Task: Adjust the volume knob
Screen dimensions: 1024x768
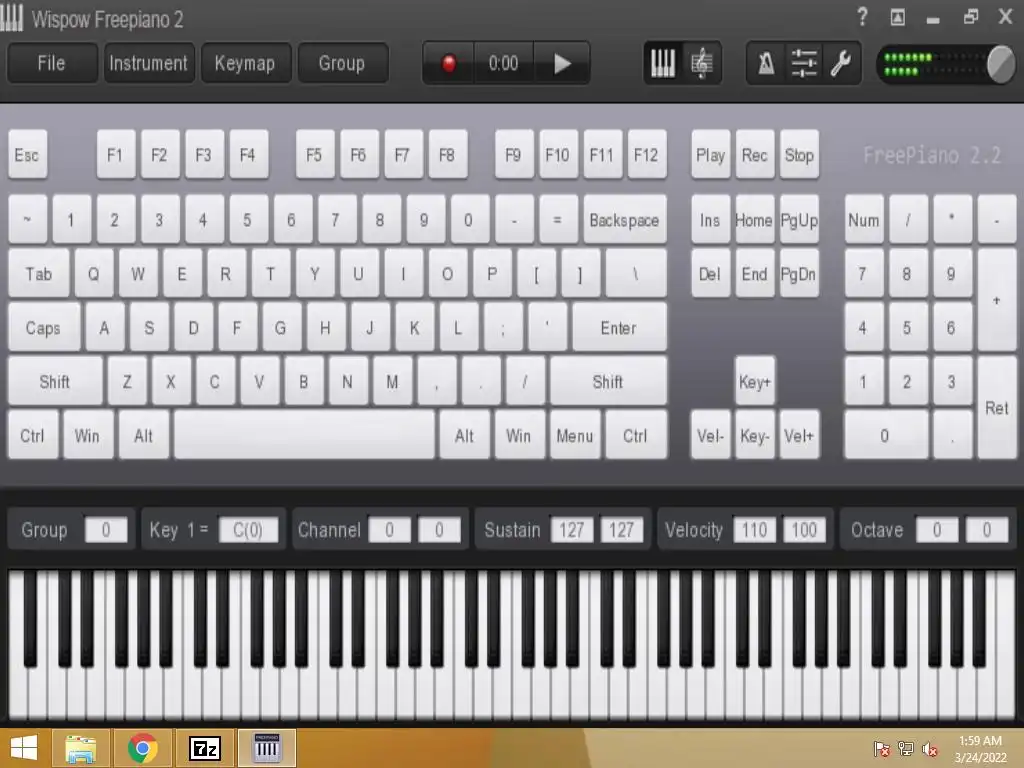Action: [1000, 64]
